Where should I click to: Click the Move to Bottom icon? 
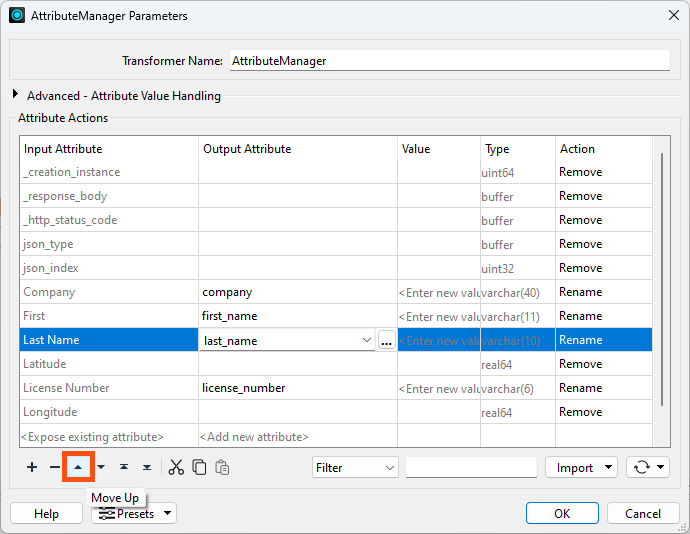(x=147, y=467)
